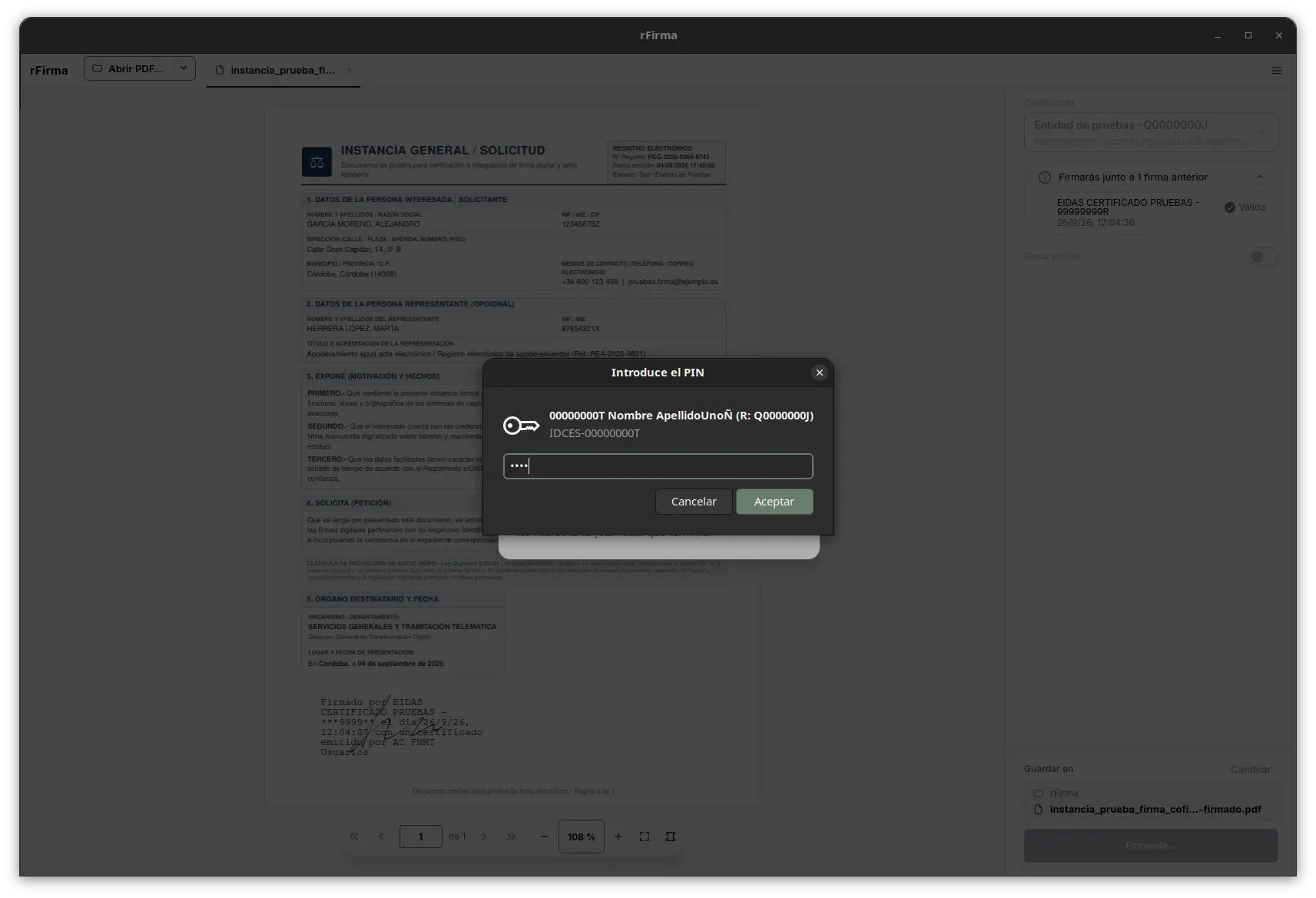Open the hamburger menu
Viewport: 1316px width, 898px height.
1276,71
